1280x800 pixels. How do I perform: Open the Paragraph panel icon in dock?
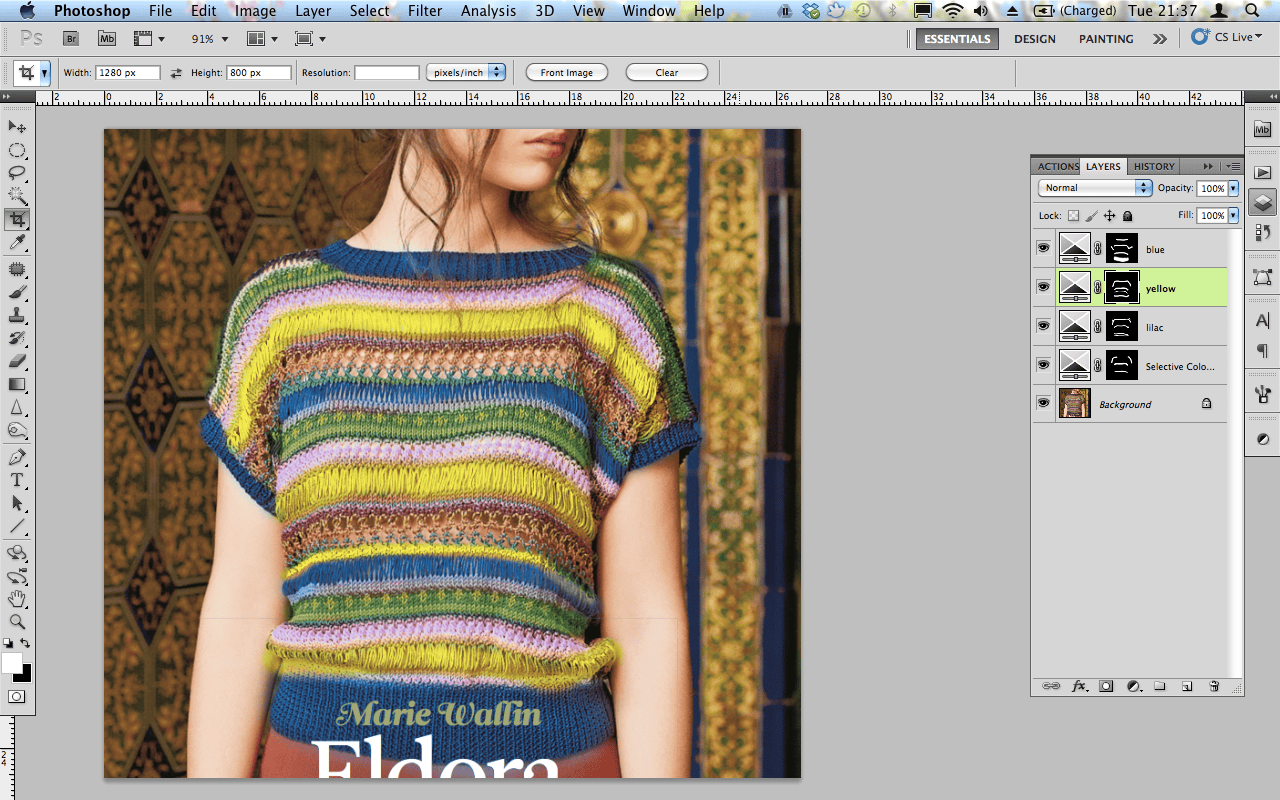click(x=1262, y=351)
